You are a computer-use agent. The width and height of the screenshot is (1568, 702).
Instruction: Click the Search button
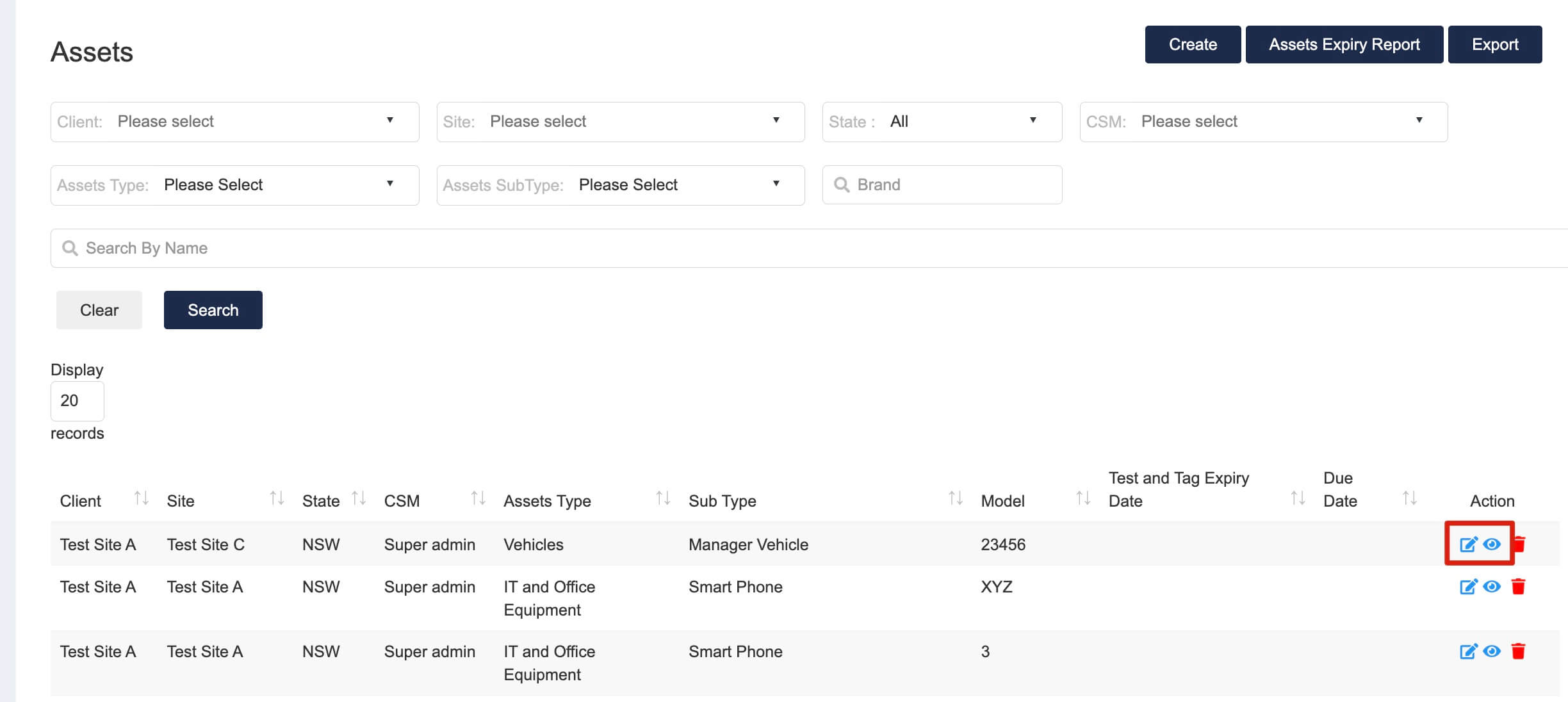click(x=212, y=309)
